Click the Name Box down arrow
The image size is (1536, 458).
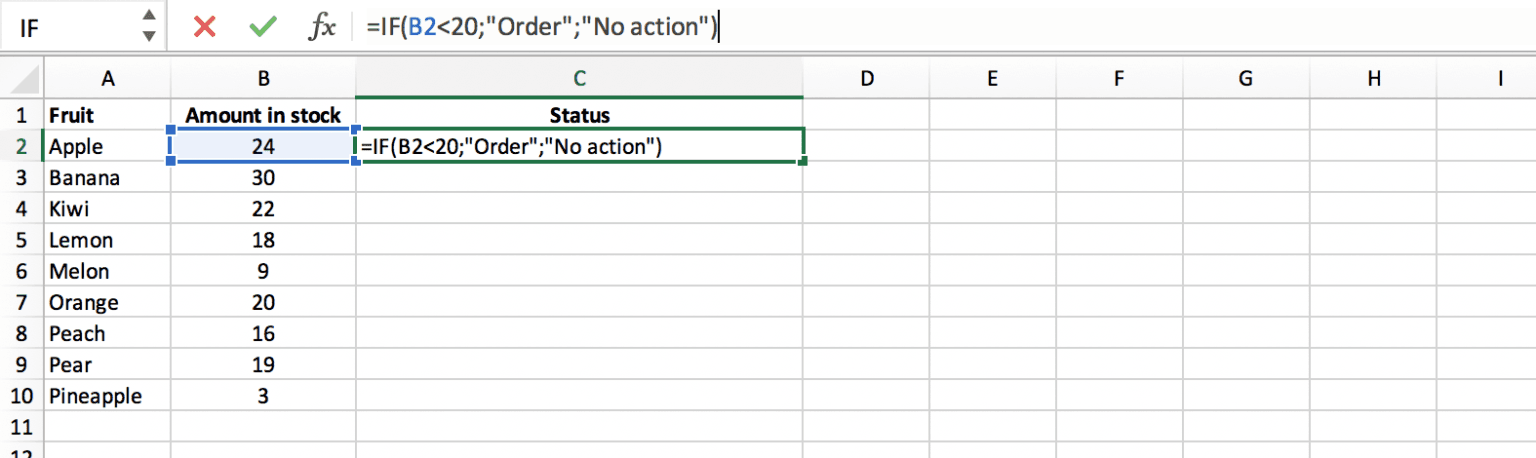[x=149, y=36]
